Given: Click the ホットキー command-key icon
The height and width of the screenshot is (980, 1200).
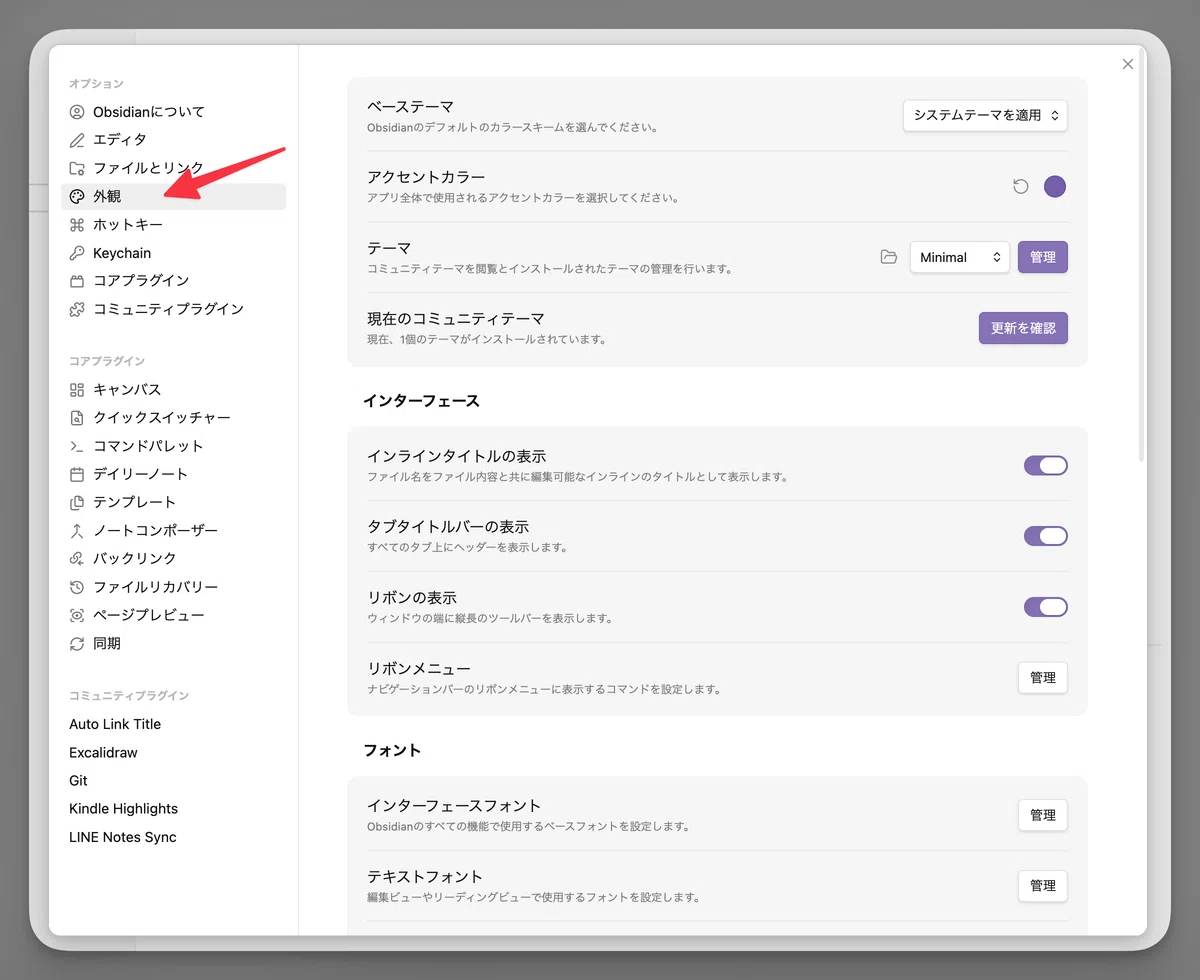Looking at the screenshot, I should (77, 225).
